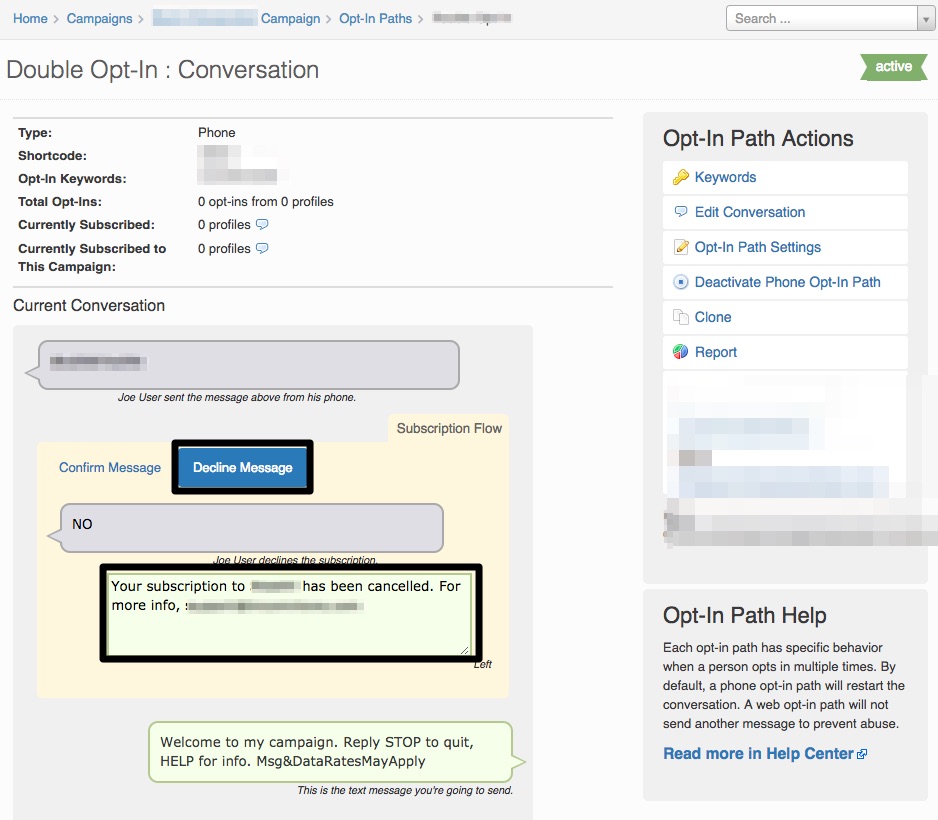This screenshot has height=820, width=938.
Task: Follow Read more in Help Center link
Action: (758, 754)
